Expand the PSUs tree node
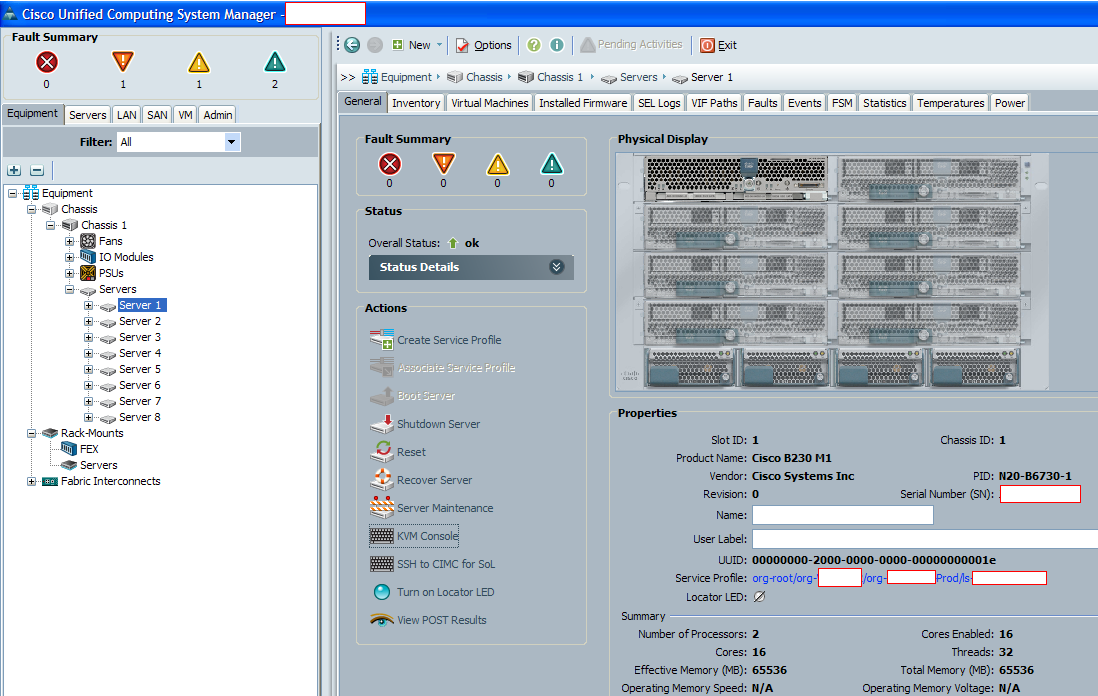The height and width of the screenshot is (696, 1098). point(70,273)
